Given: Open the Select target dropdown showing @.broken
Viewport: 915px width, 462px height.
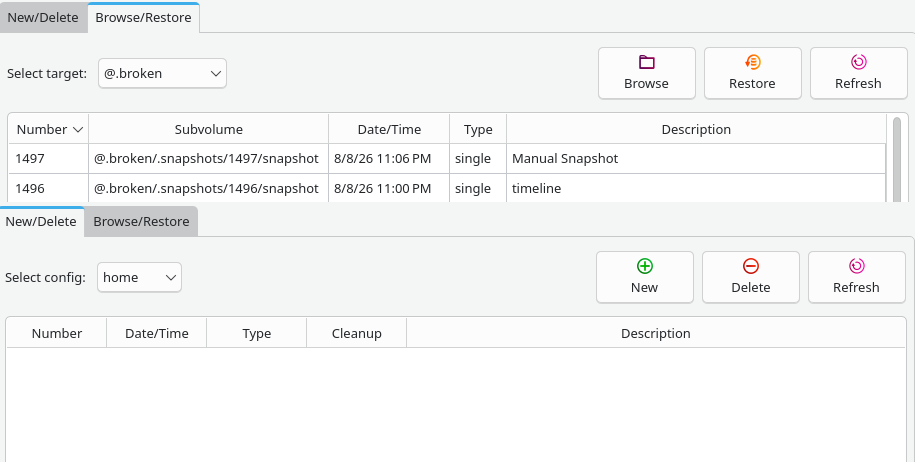Looking at the screenshot, I should [x=162, y=74].
